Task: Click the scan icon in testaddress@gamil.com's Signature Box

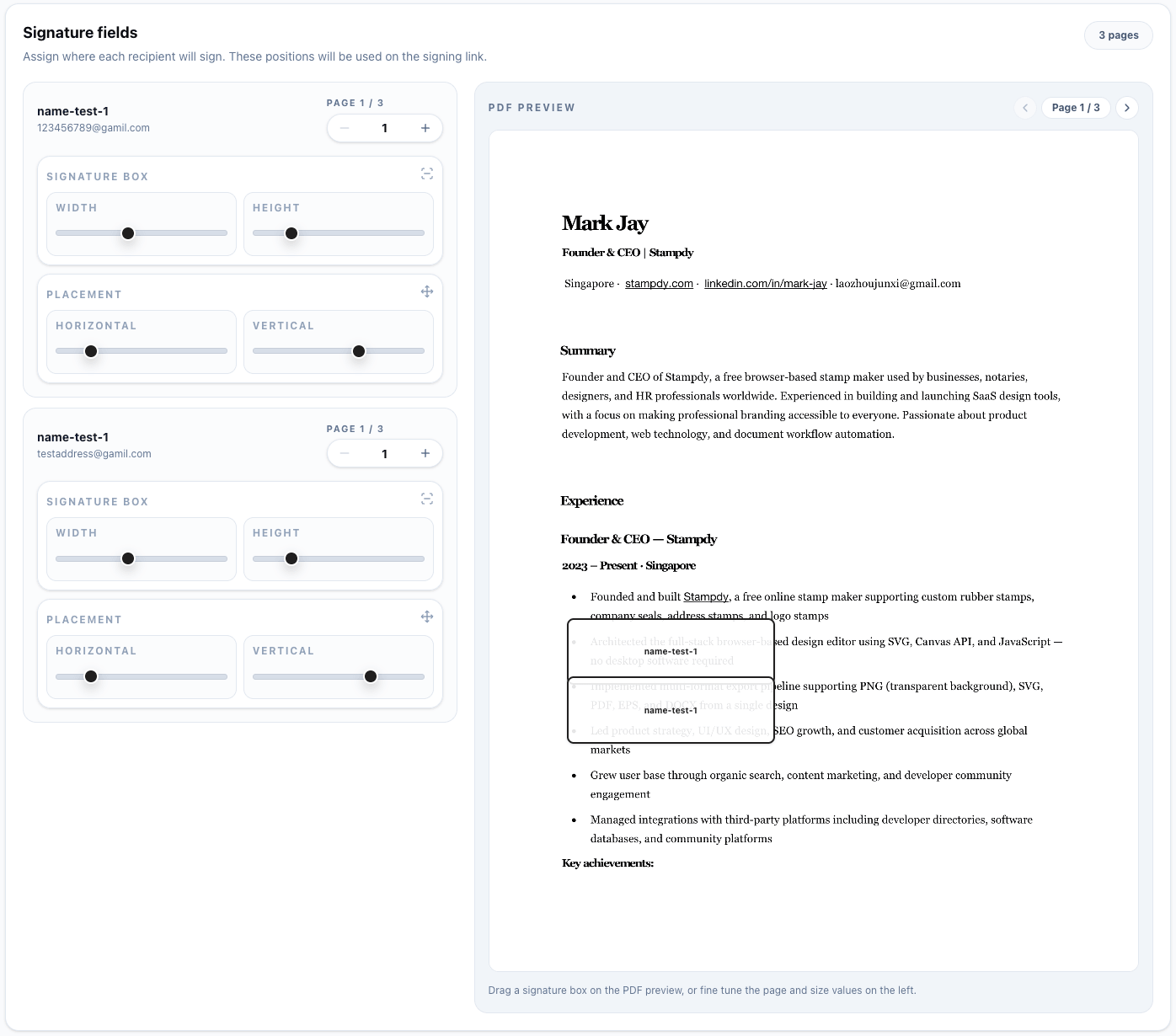Action: pyautogui.click(x=427, y=499)
